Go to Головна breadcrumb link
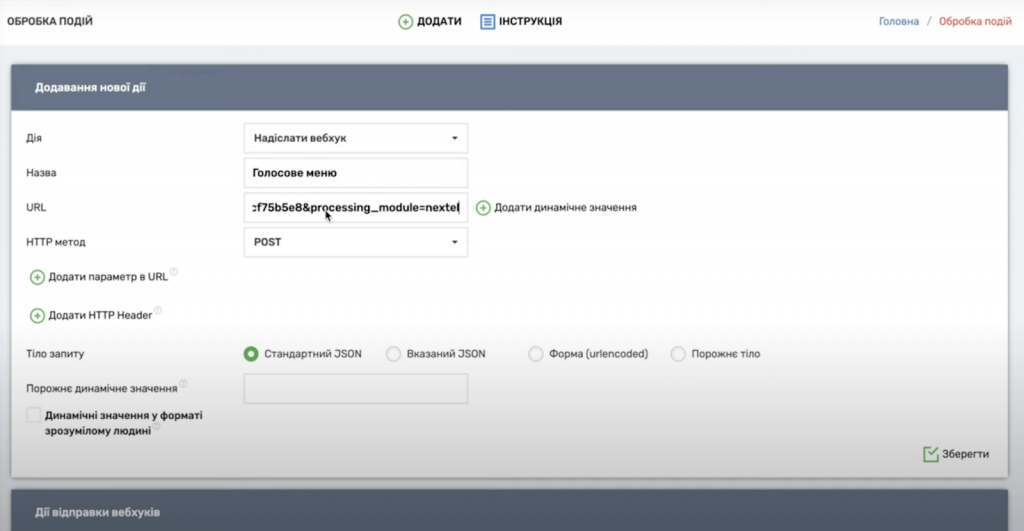The height and width of the screenshot is (531, 1024). [898, 21]
